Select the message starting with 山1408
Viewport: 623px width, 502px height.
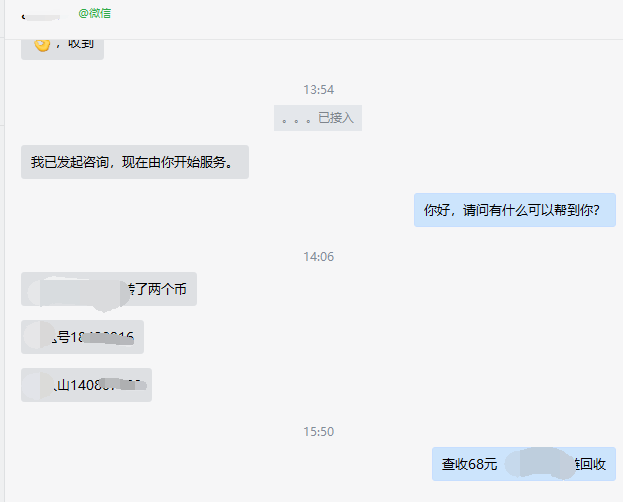click(86, 385)
